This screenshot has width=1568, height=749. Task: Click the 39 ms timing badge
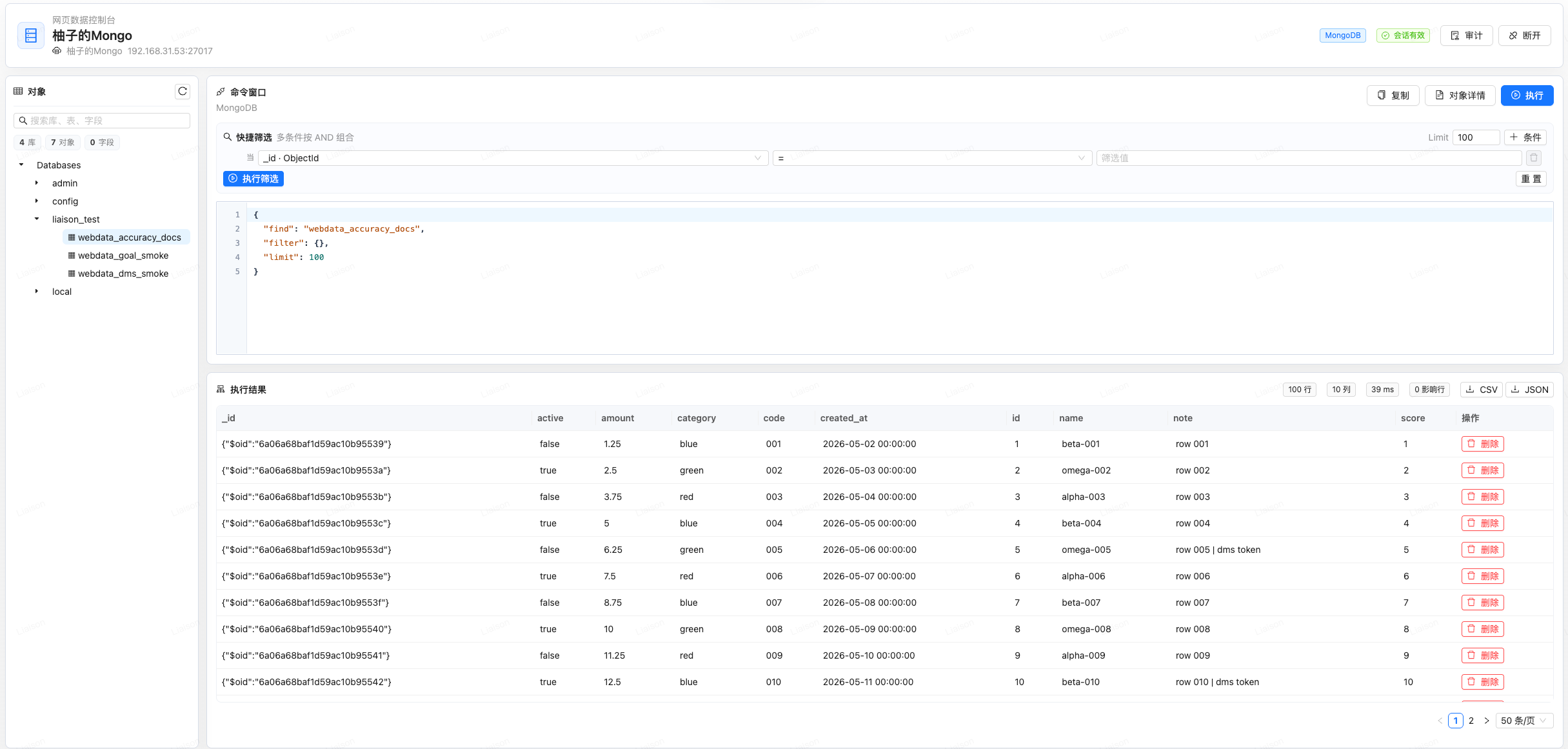[1382, 390]
